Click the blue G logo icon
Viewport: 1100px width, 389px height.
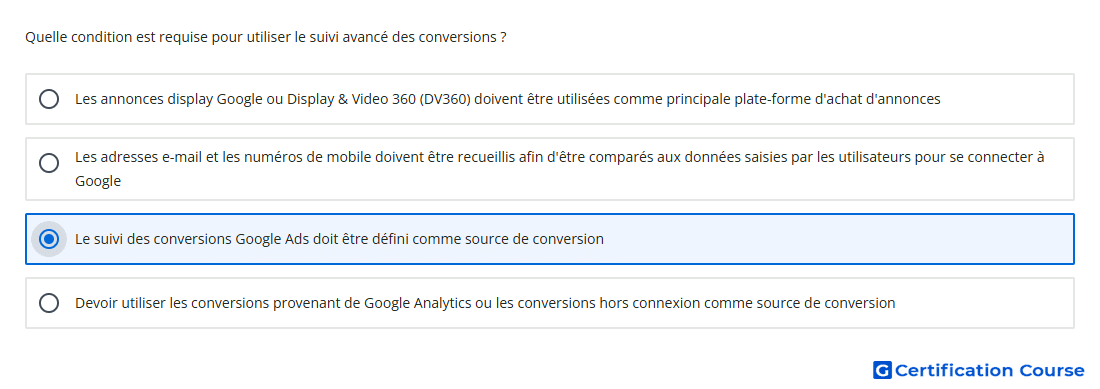click(x=882, y=370)
